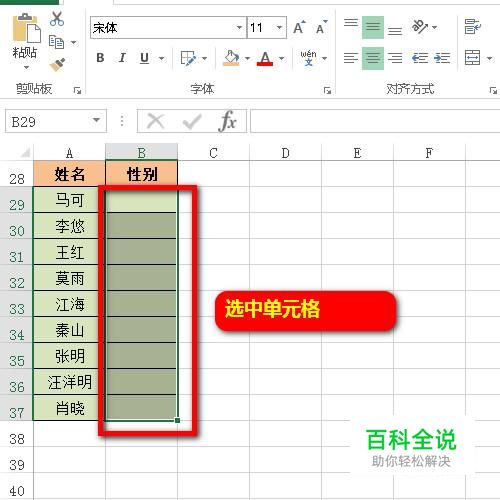Select column B header

pyautogui.click(x=141, y=153)
